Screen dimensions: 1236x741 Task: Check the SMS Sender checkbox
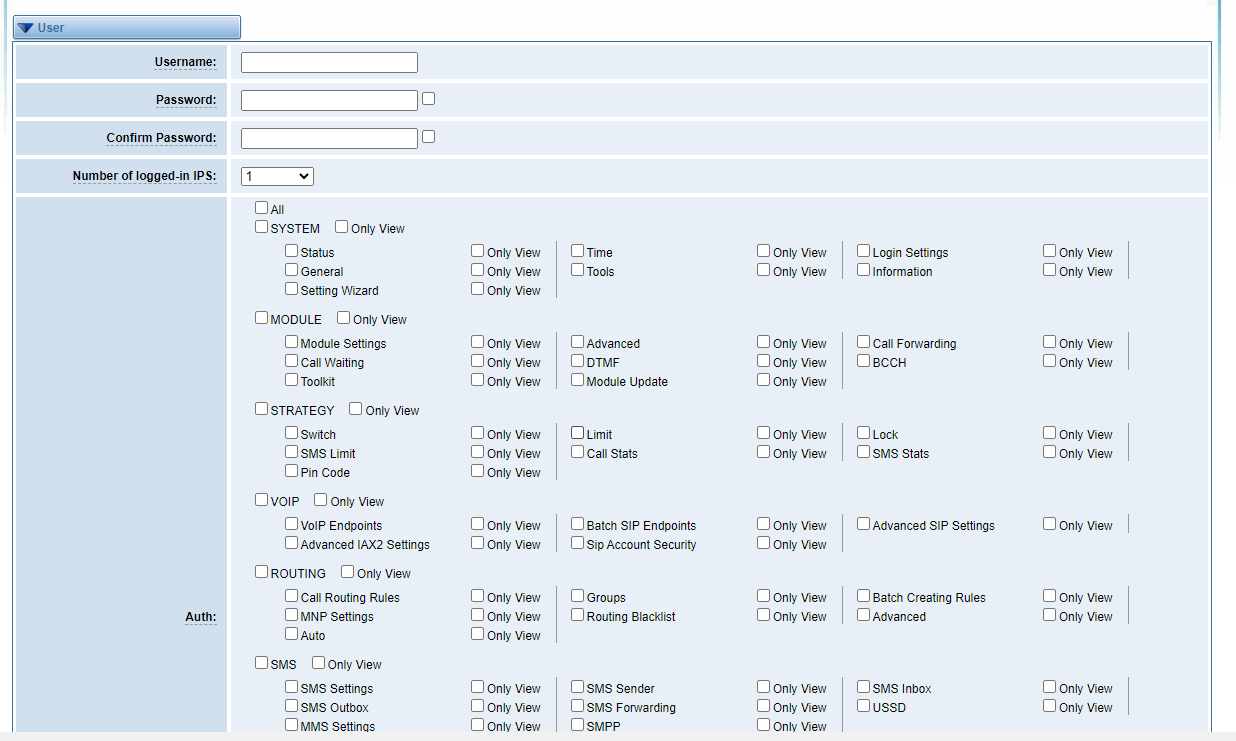point(577,687)
